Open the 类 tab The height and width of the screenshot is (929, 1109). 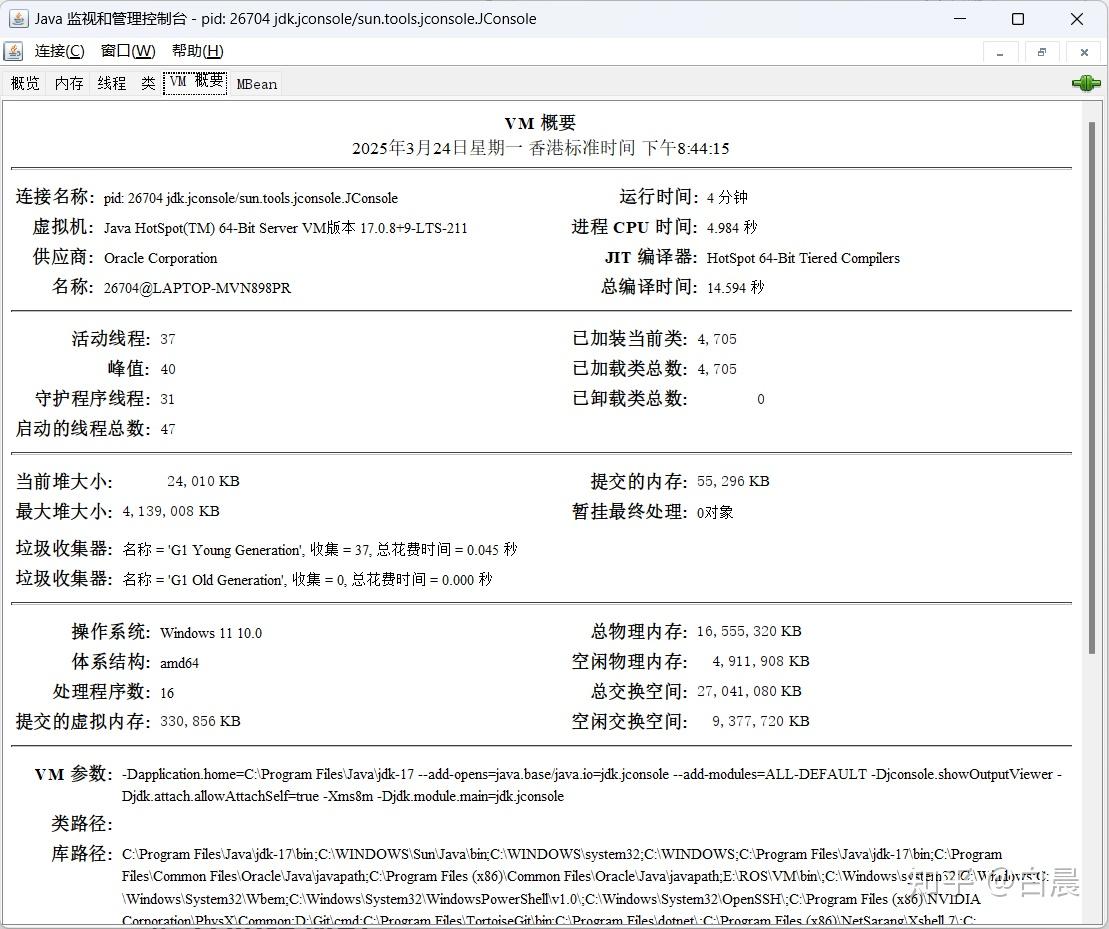pyautogui.click(x=147, y=83)
